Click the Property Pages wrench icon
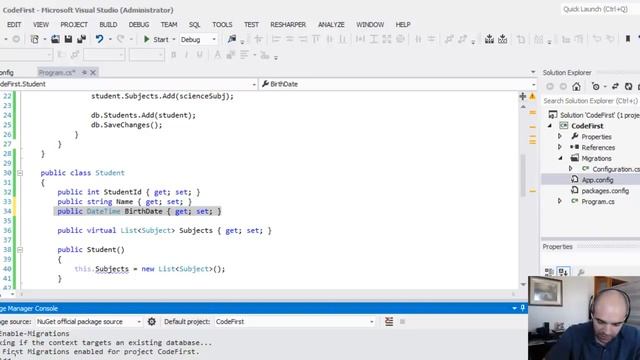 pyautogui.click(x=581, y=272)
